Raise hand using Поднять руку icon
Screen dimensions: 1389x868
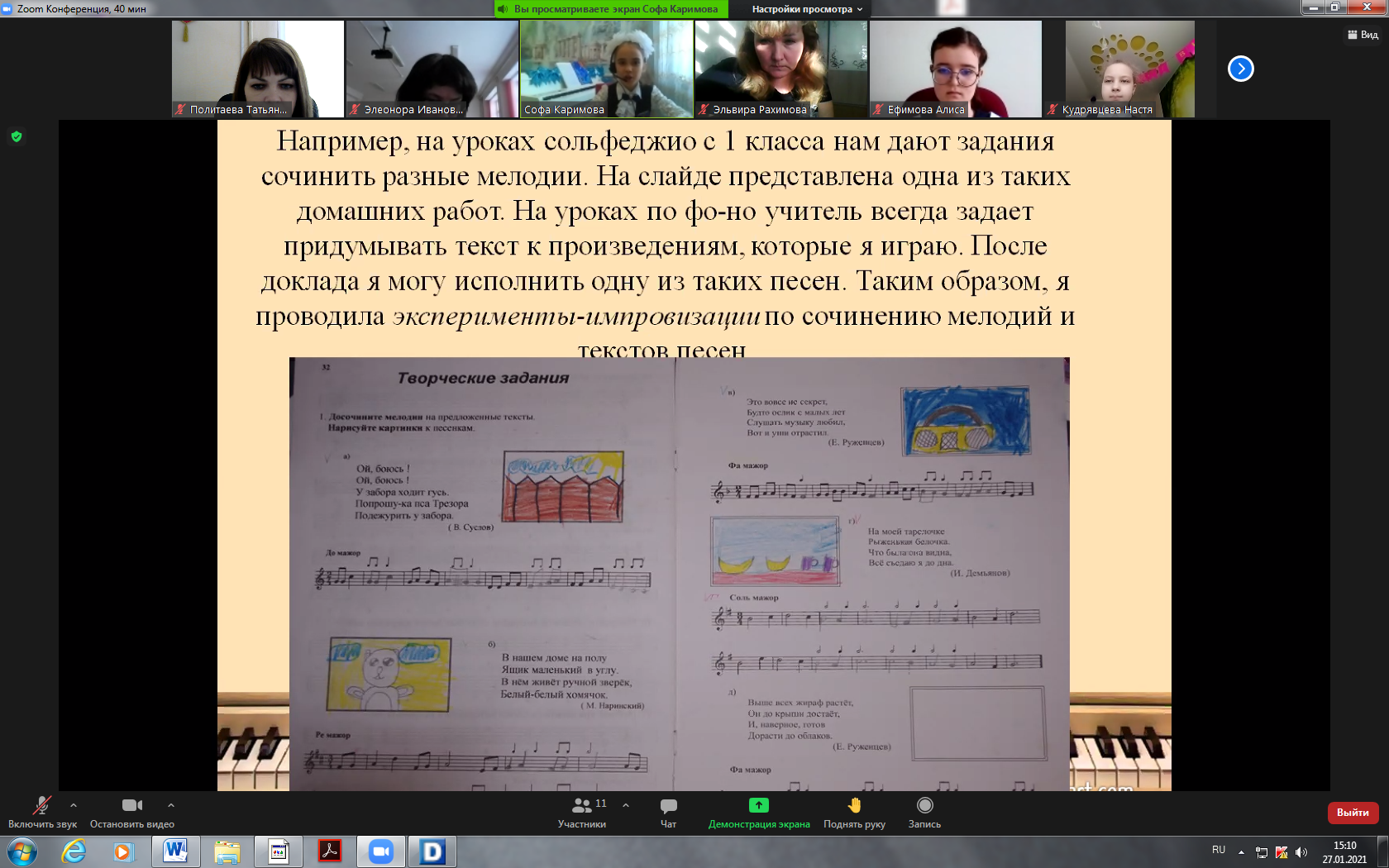click(x=854, y=805)
